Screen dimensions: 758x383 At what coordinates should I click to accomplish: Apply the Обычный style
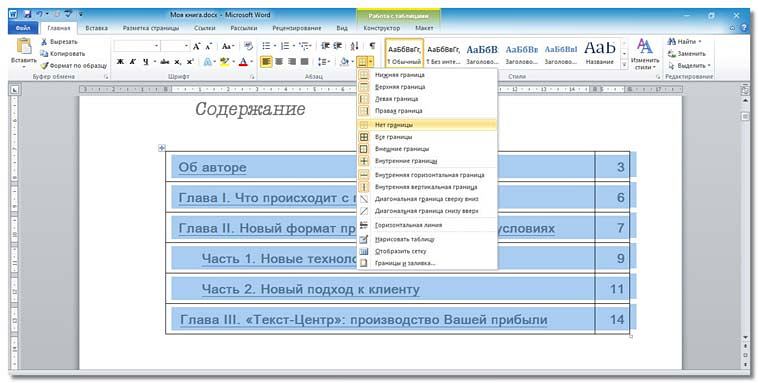pos(404,54)
